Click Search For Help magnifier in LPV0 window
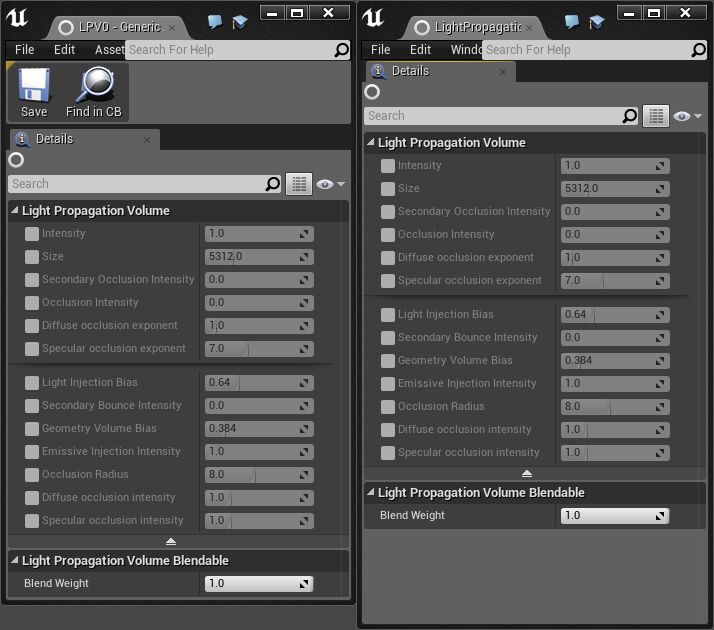714x630 pixels. 342,50
